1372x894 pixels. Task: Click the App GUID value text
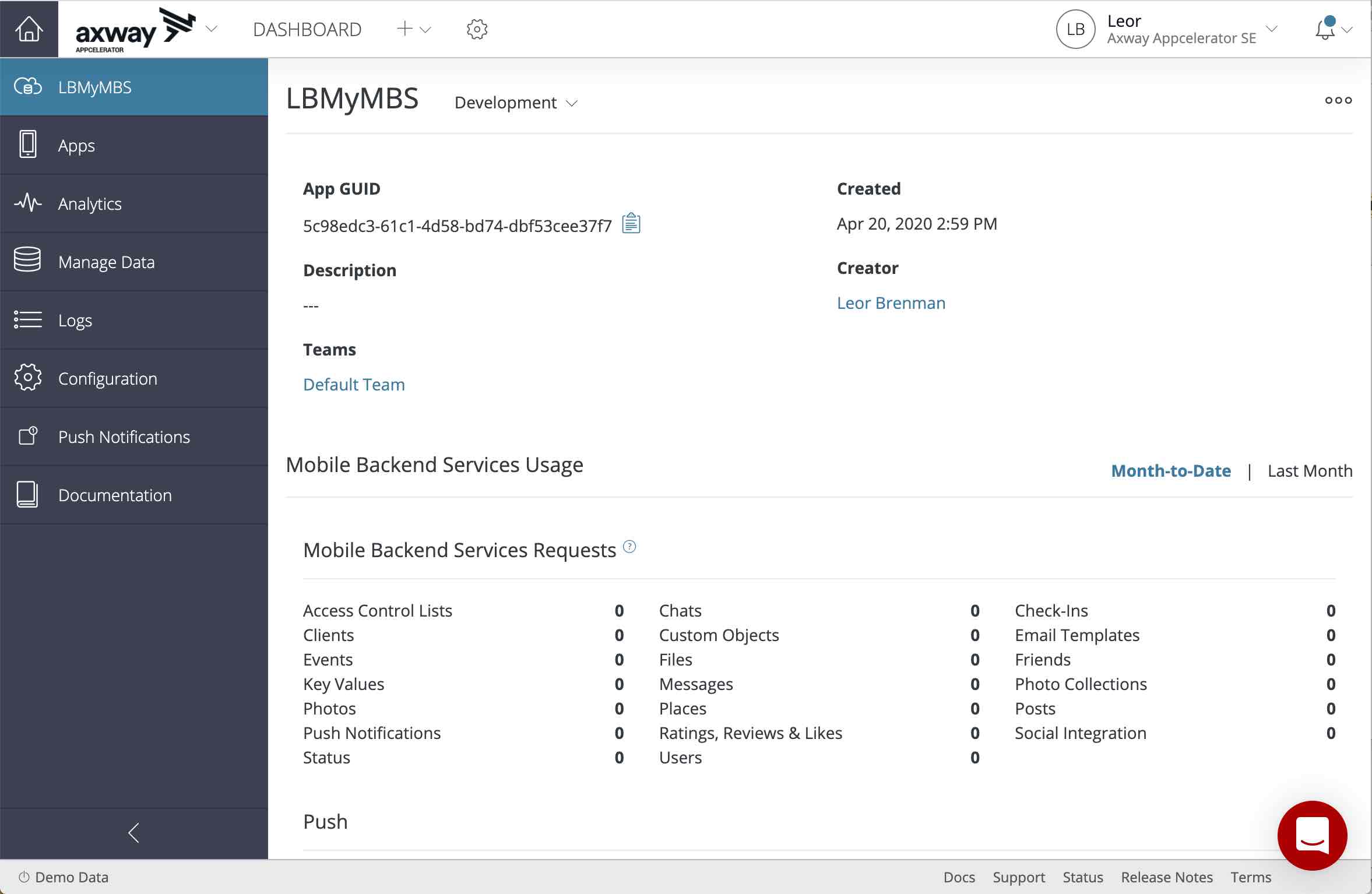tap(457, 226)
